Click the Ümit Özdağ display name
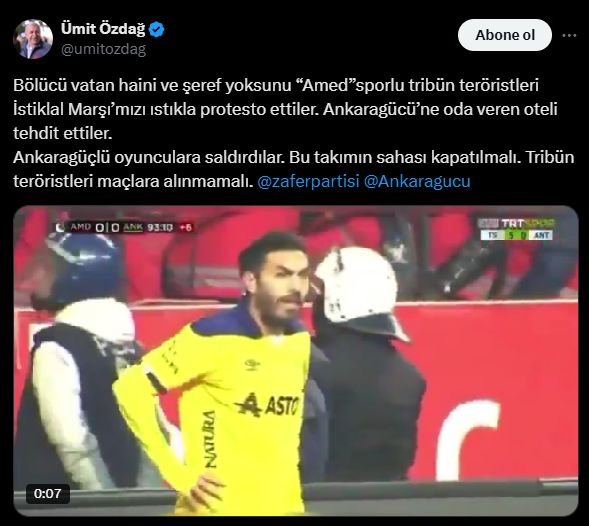Viewport: 589px width, 526px height. [x=103, y=29]
